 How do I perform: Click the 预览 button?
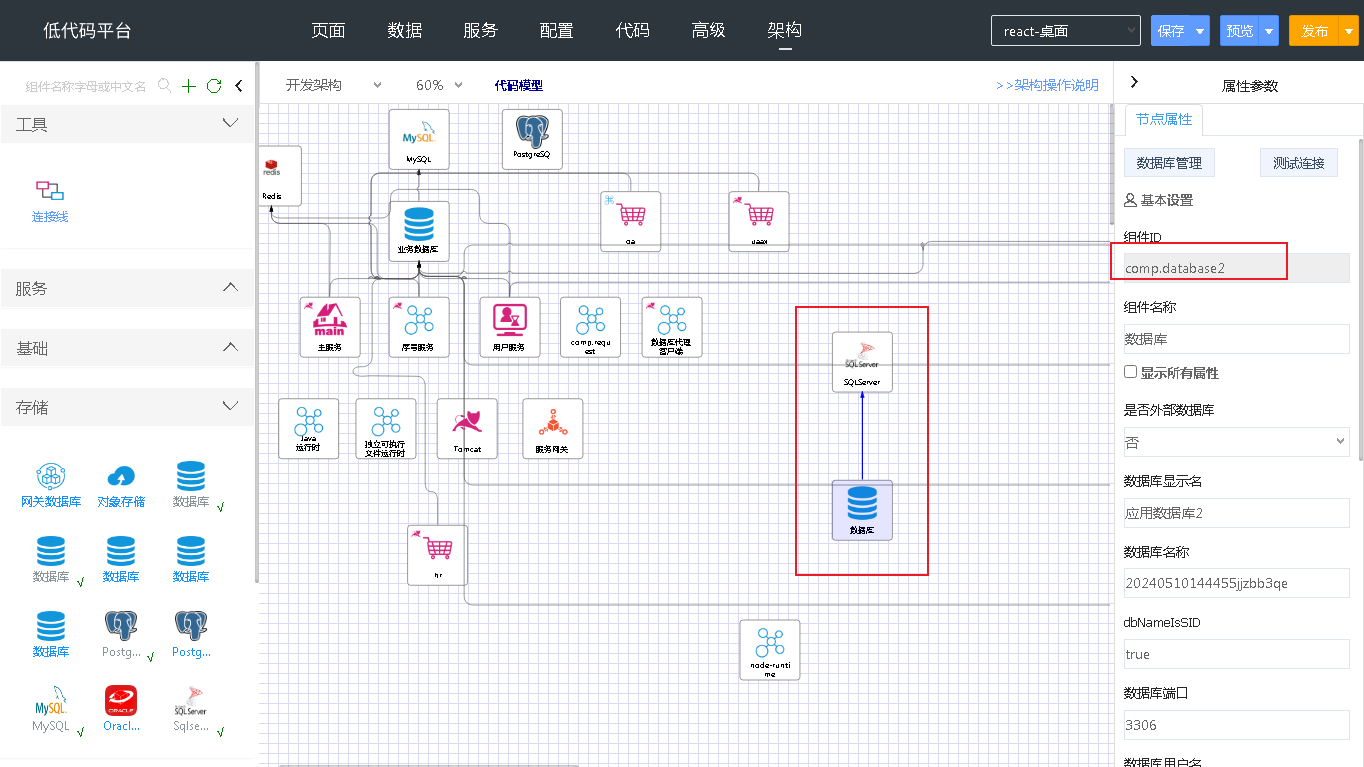tap(1240, 31)
